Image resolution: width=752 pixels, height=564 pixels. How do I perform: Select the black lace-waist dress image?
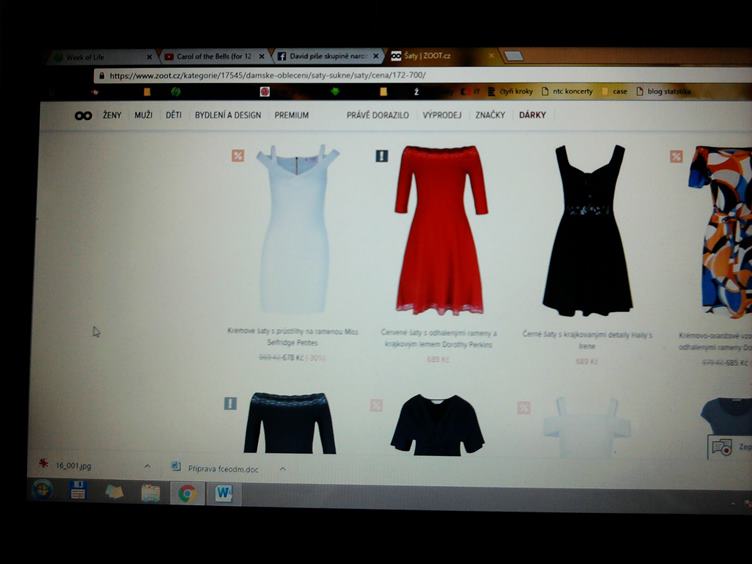coord(588,230)
